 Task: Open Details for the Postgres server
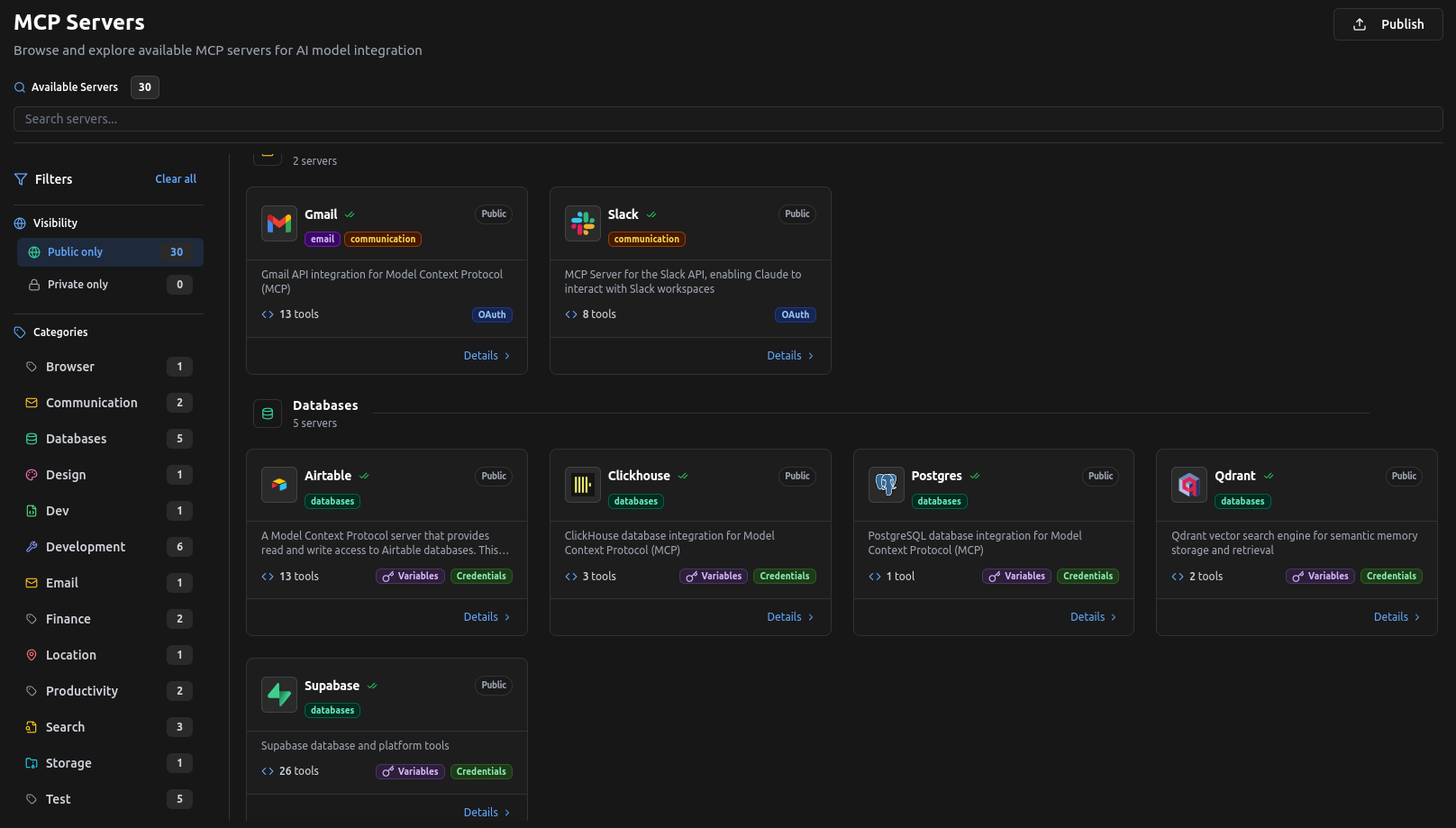coord(1093,617)
